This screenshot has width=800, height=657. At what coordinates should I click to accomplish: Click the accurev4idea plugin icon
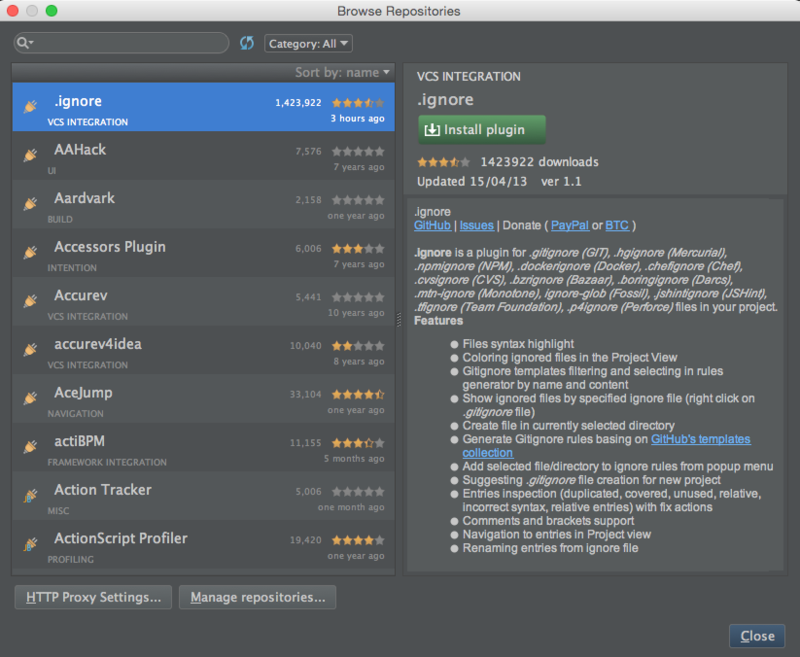point(31,349)
